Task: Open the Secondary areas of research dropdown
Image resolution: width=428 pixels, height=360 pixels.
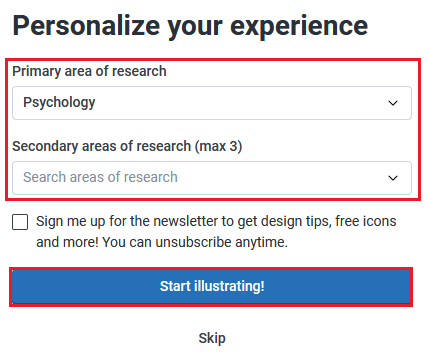Action: coord(212,178)
